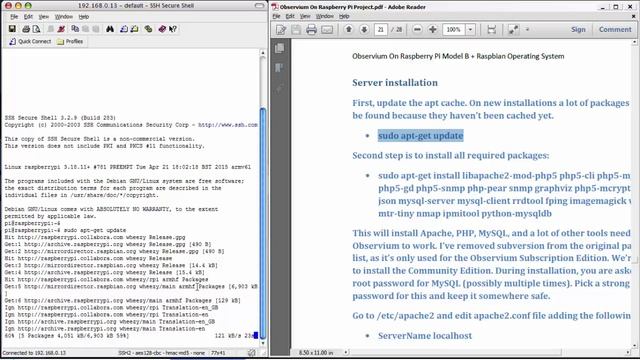This screenshot has width=640, height=360.
Task: Open a New Terminal Window via SSH toolbar icon
Action: click(124, 29)
